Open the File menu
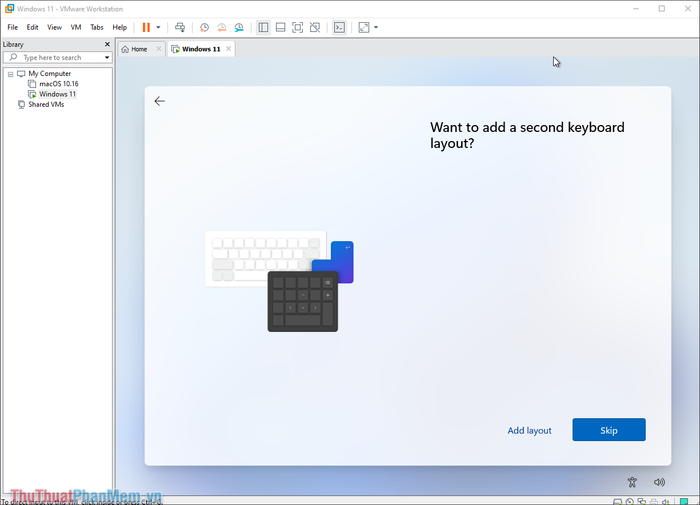Screen dimensions: 700x505 click(x=12, y=27)
